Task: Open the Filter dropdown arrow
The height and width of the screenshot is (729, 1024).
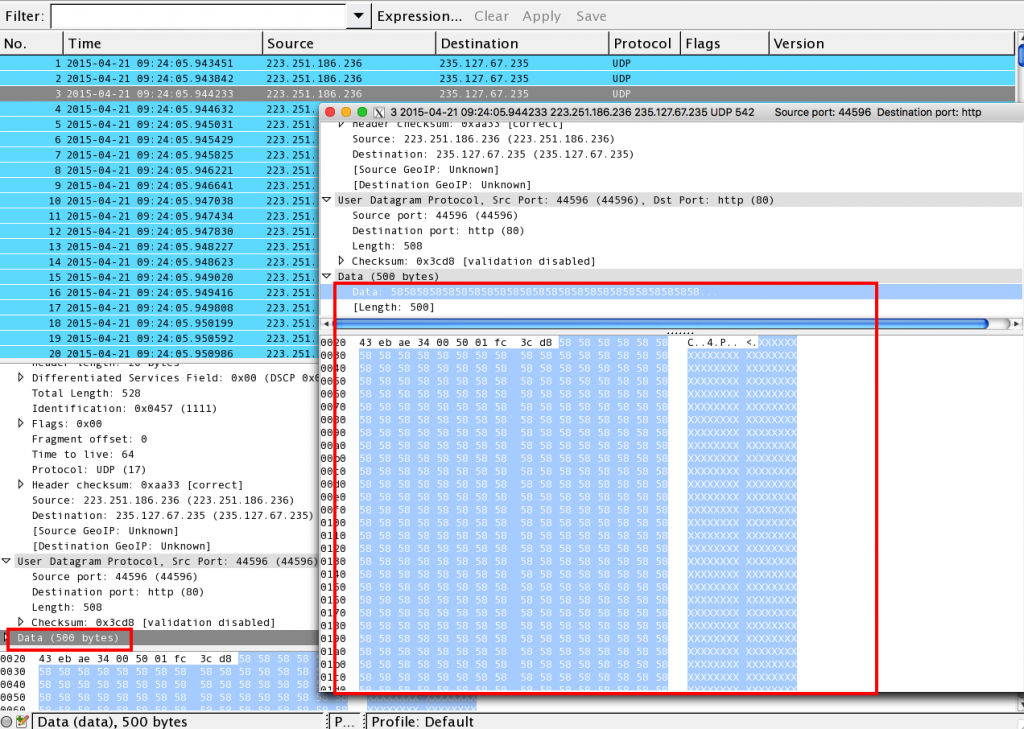Action: 360,16
